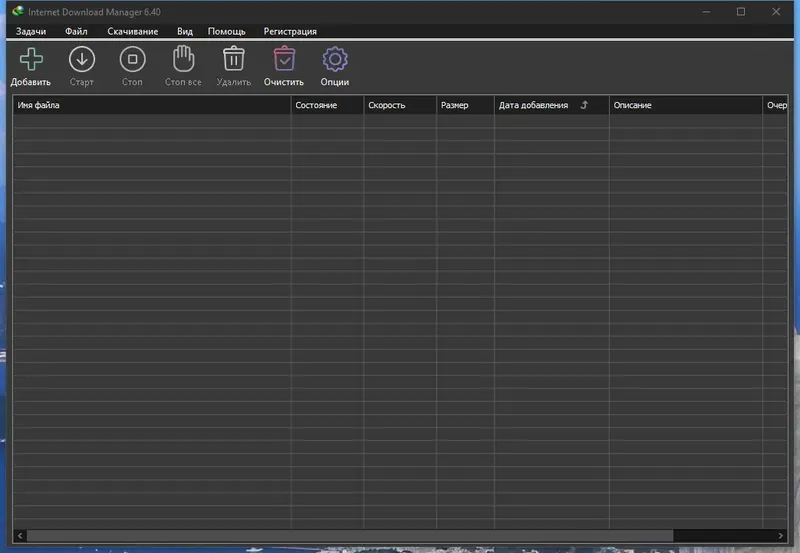Click the Стоп все hand icon
Viewport: 800px width, 553px height.
pyautogui.click(x=183, y=59)
